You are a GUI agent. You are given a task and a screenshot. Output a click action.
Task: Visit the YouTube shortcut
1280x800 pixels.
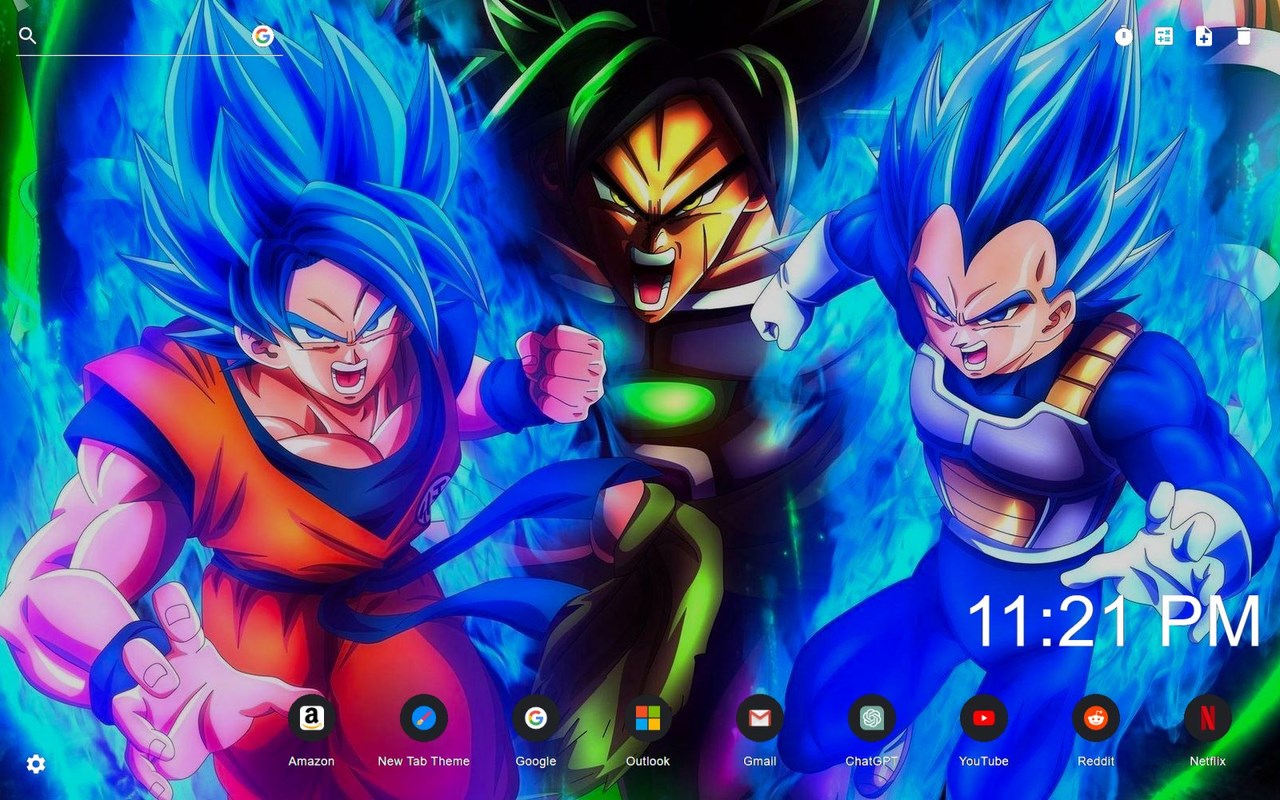[x=984, y=718]
